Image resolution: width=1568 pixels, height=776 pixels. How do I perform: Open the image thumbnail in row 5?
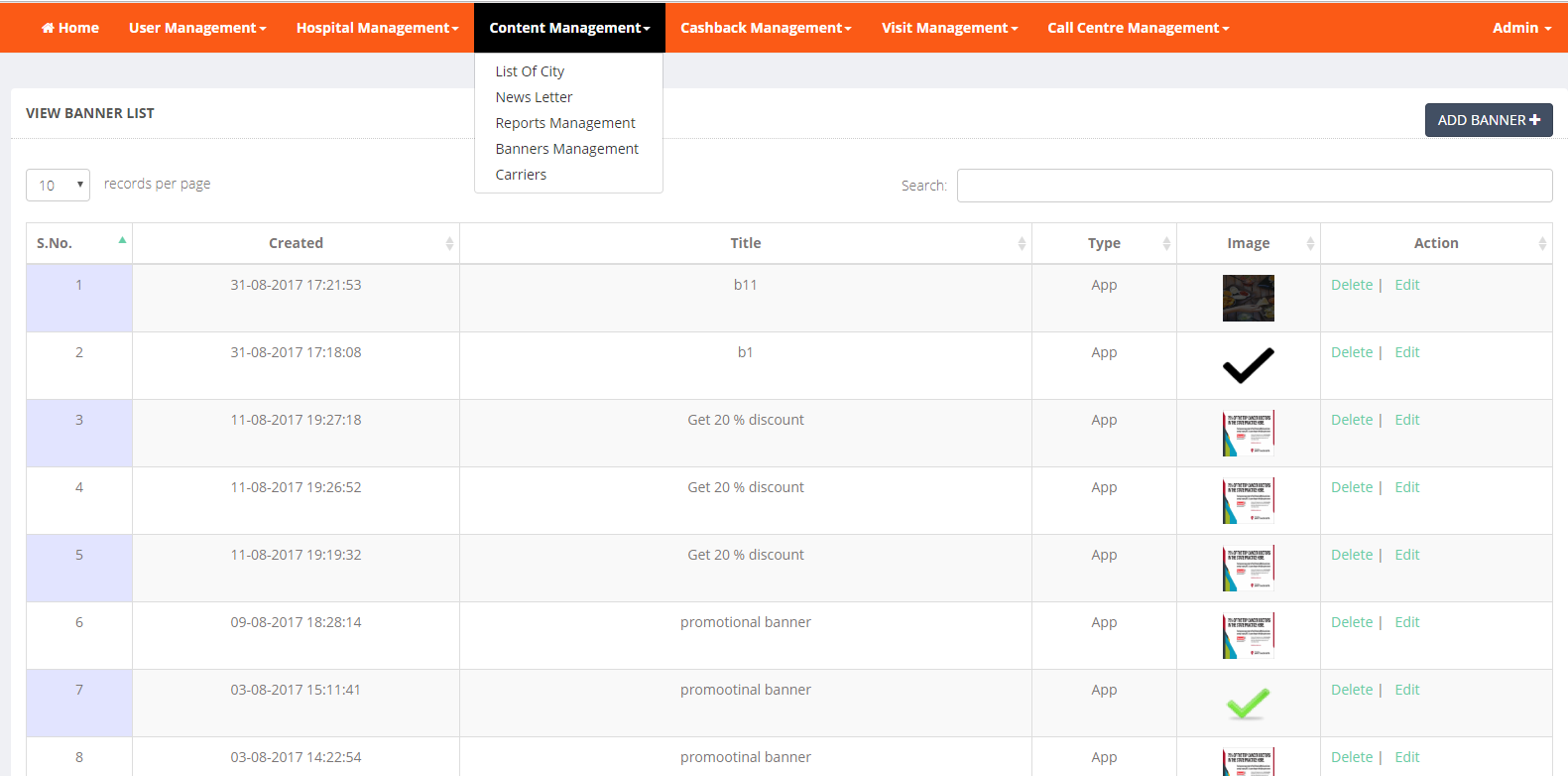coord(1249,568)
